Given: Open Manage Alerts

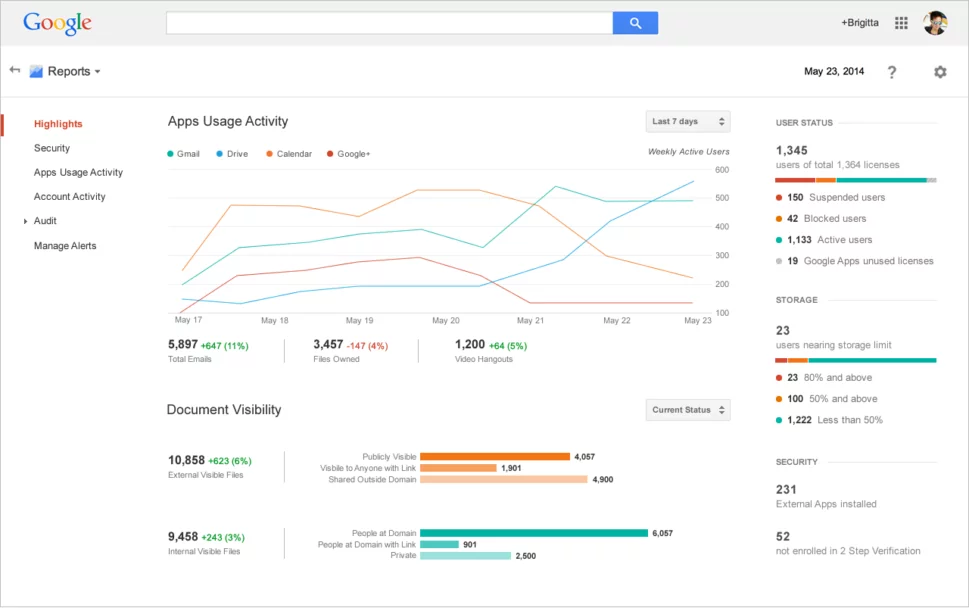Looking at the screenshot, I should pos(64,246).
